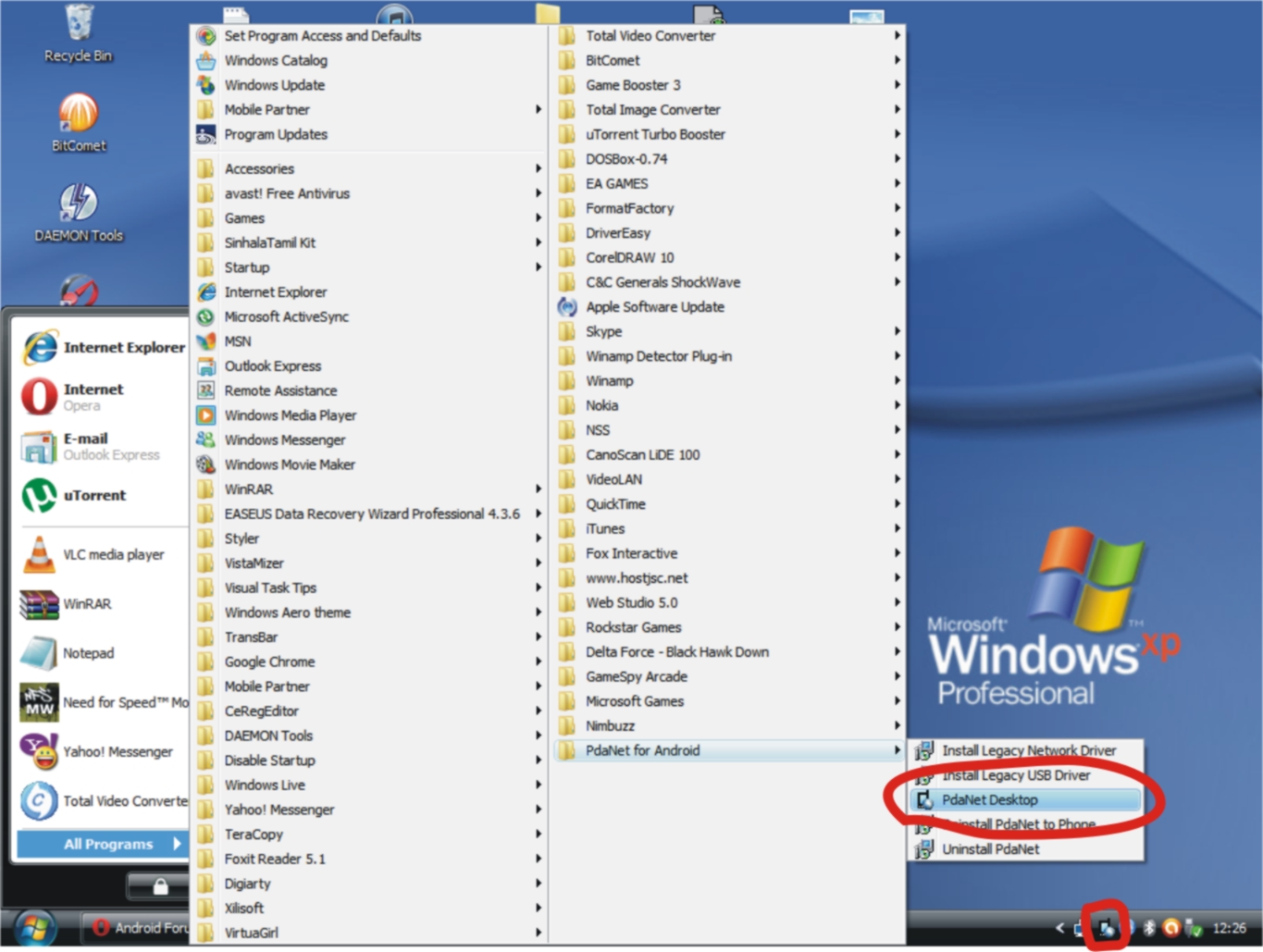Viewport: 1263px width, 952px height.
Task: Expand the Total Video Converter submenu arrow
Action: 897,36
